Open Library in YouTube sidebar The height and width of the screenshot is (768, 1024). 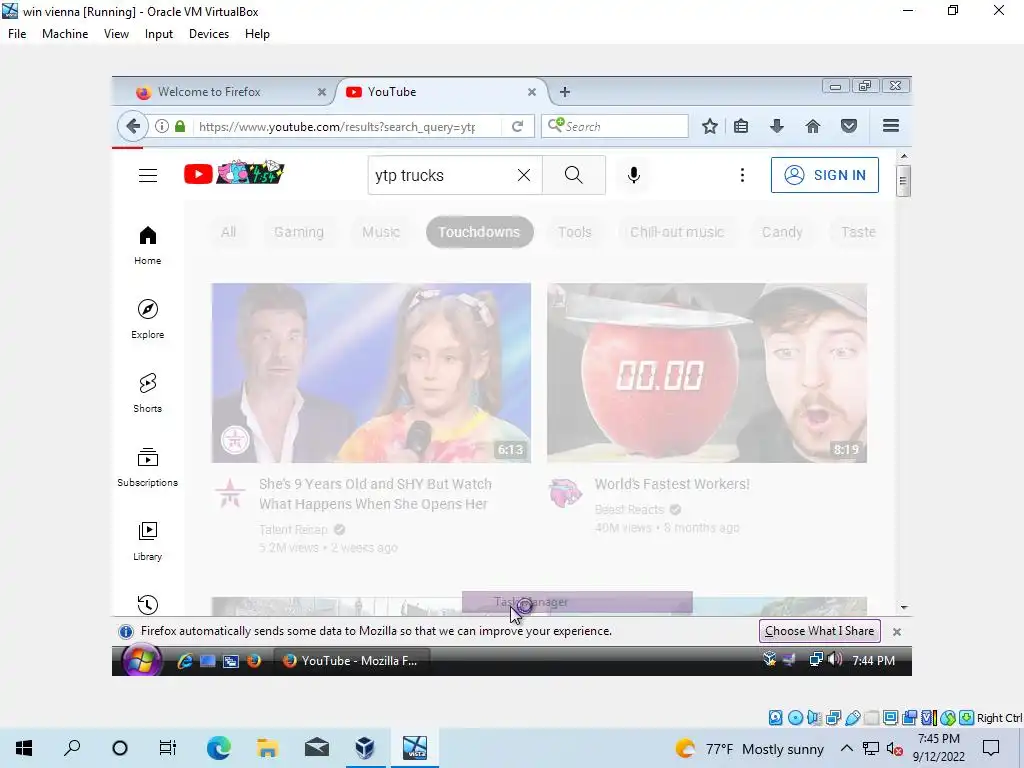pos(148,541)
